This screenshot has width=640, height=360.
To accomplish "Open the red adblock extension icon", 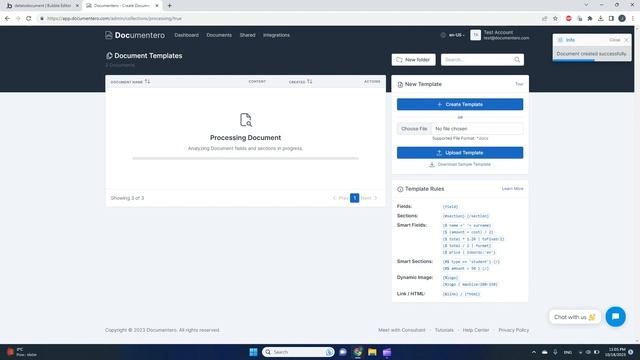I will click(569, 18).
